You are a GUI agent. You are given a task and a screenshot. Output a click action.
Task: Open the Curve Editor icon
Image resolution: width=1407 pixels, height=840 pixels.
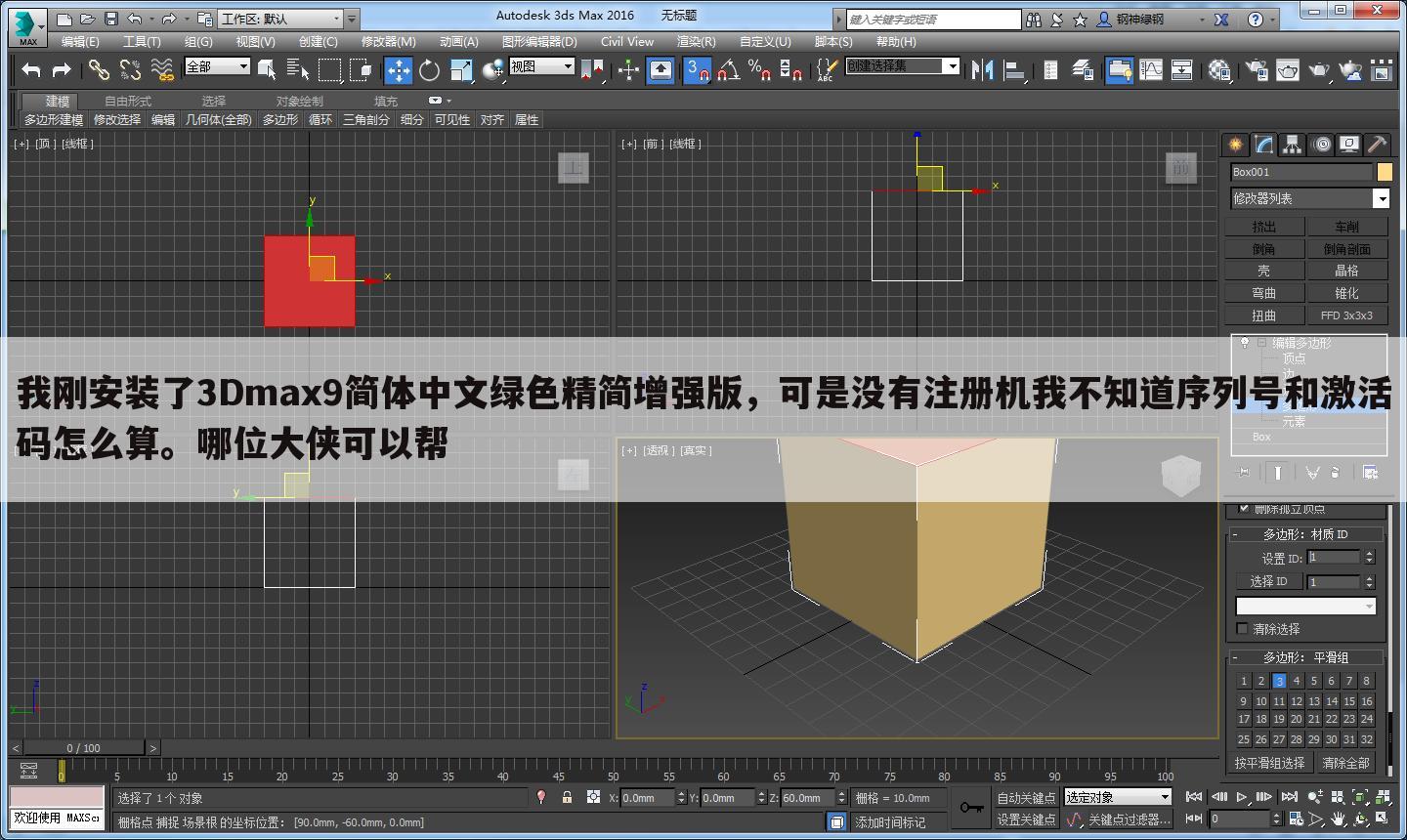point(1151,69)
